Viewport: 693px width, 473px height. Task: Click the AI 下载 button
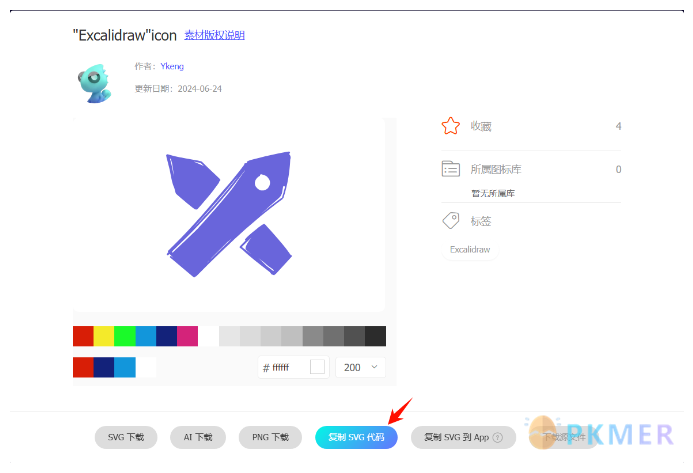click(x=198, y=437)
